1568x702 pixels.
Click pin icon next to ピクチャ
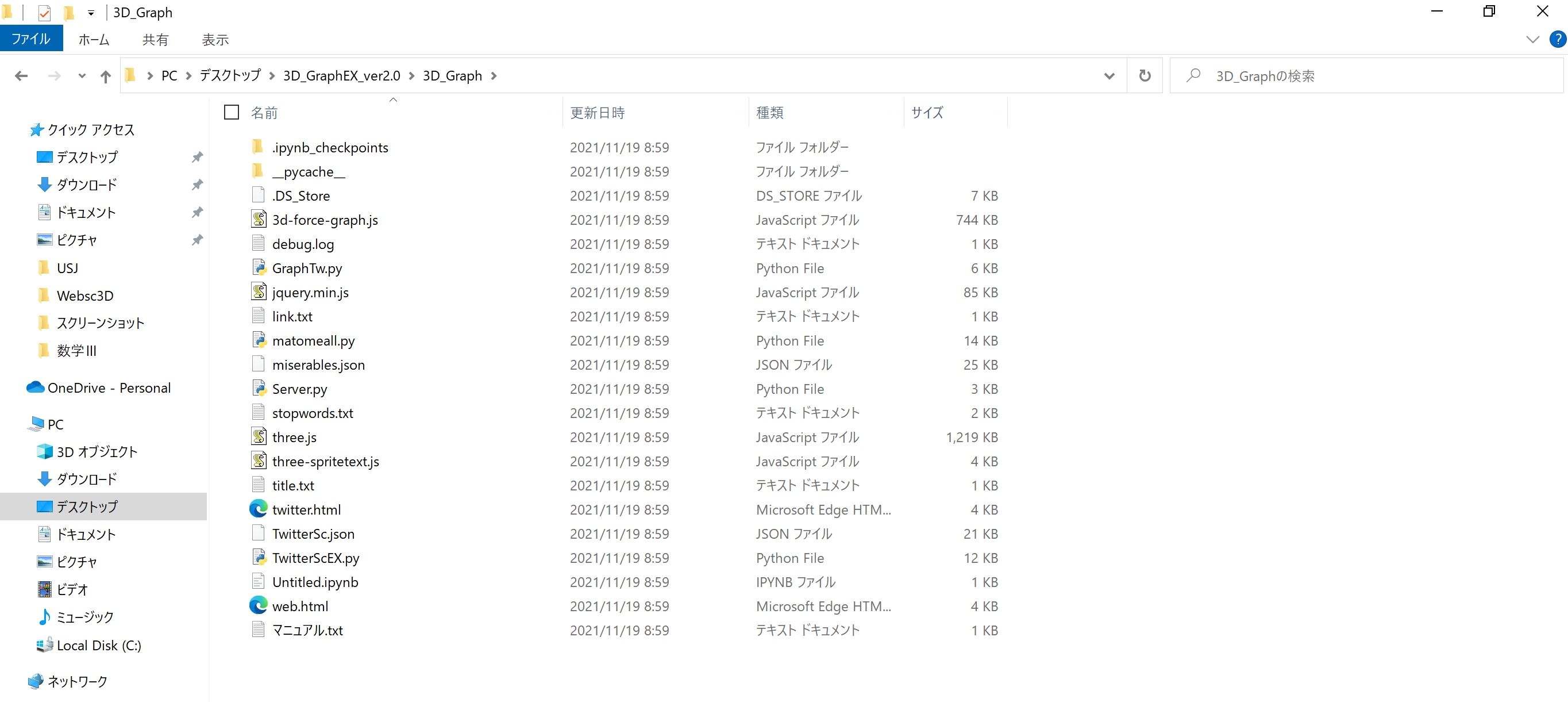pos(197,240)
